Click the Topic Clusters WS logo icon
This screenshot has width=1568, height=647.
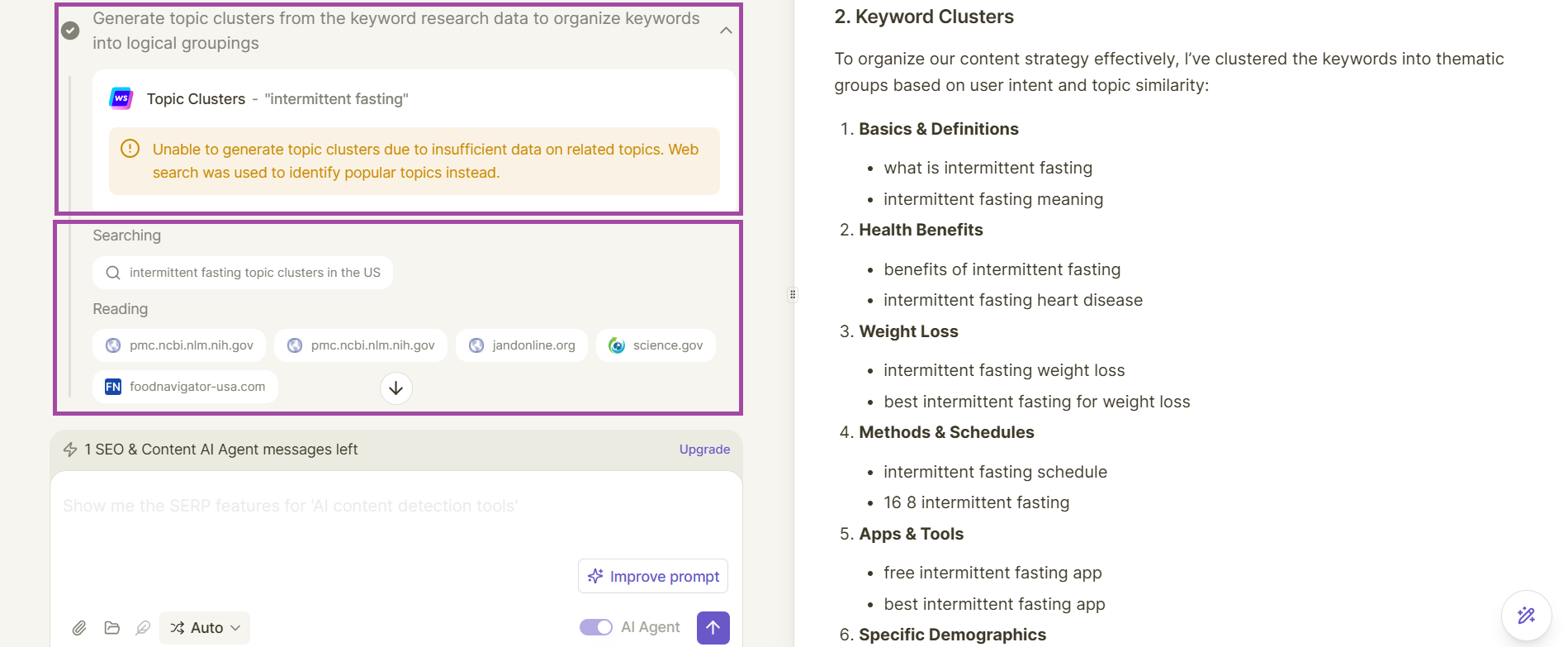[x=121, y=98]
